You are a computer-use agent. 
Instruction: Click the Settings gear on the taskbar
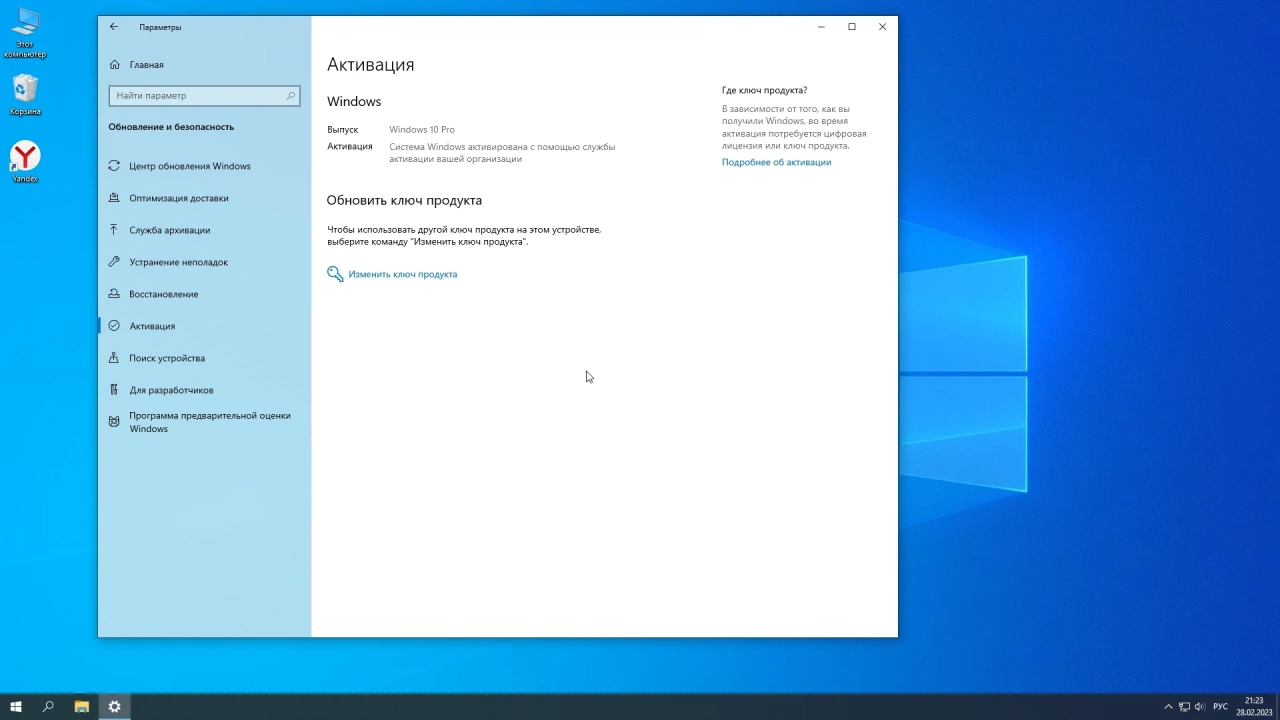(x=114, y=707)
